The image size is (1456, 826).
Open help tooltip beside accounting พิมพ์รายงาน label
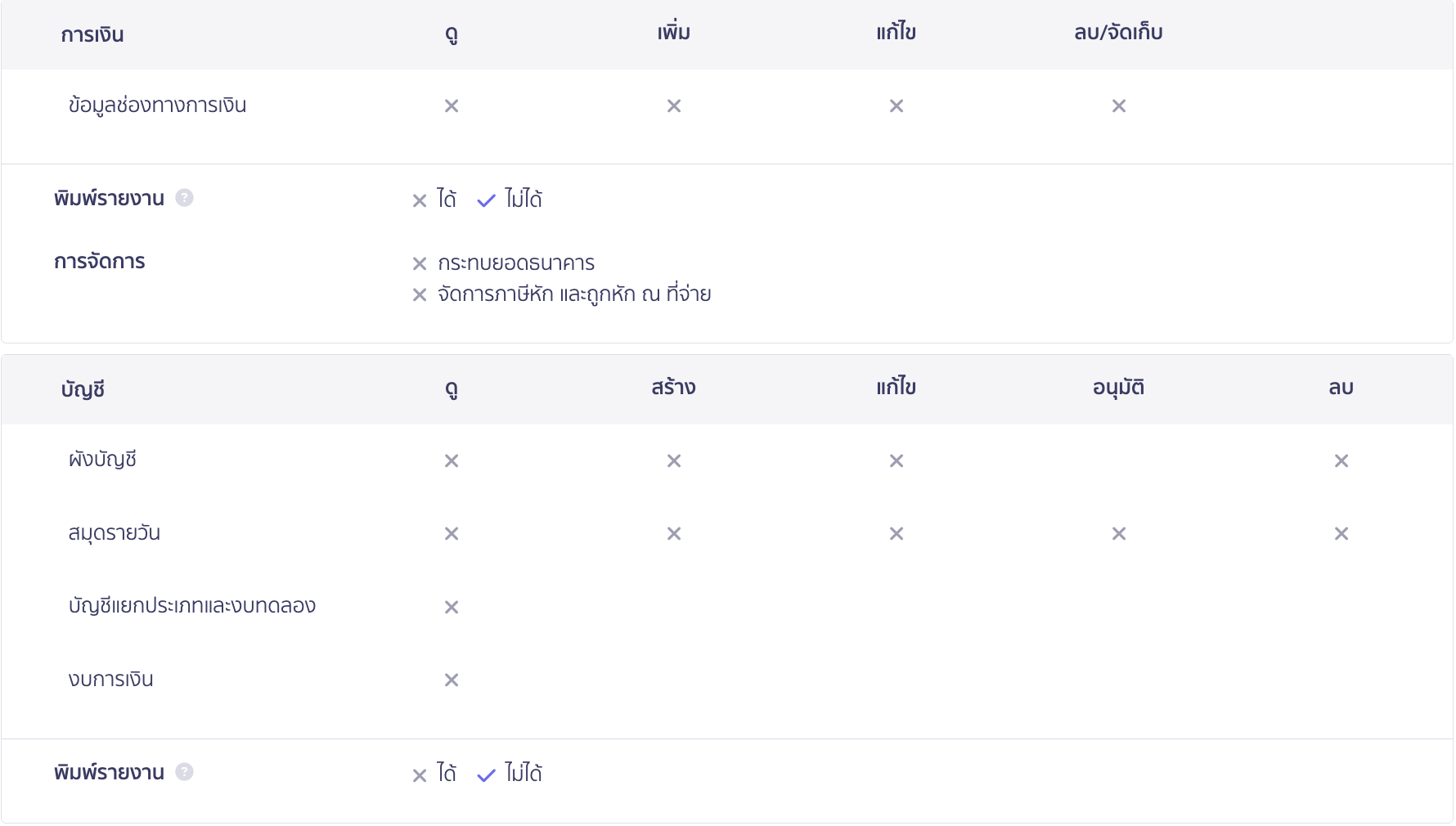pos(185,771)
